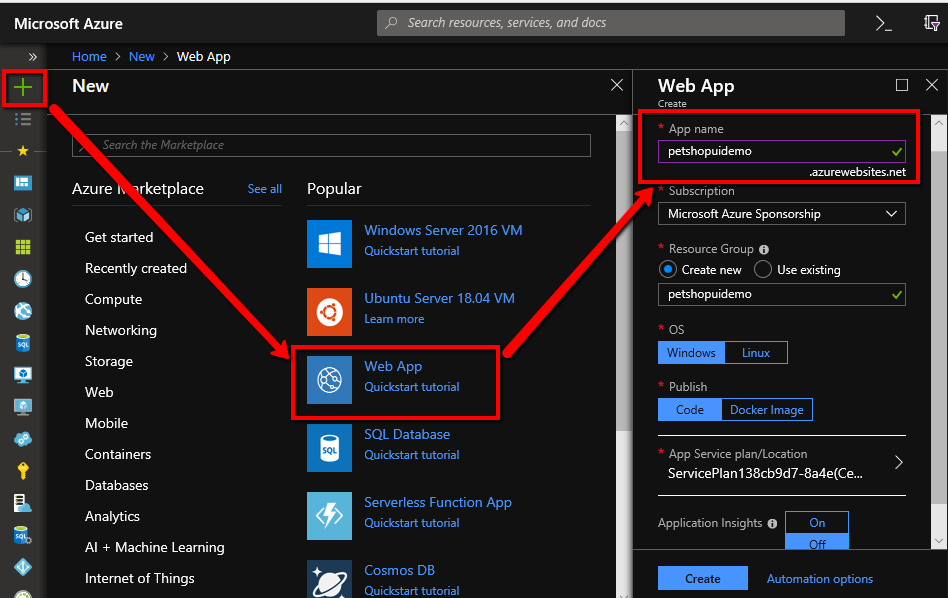Click the resource group name field

[x=782, y=294]
